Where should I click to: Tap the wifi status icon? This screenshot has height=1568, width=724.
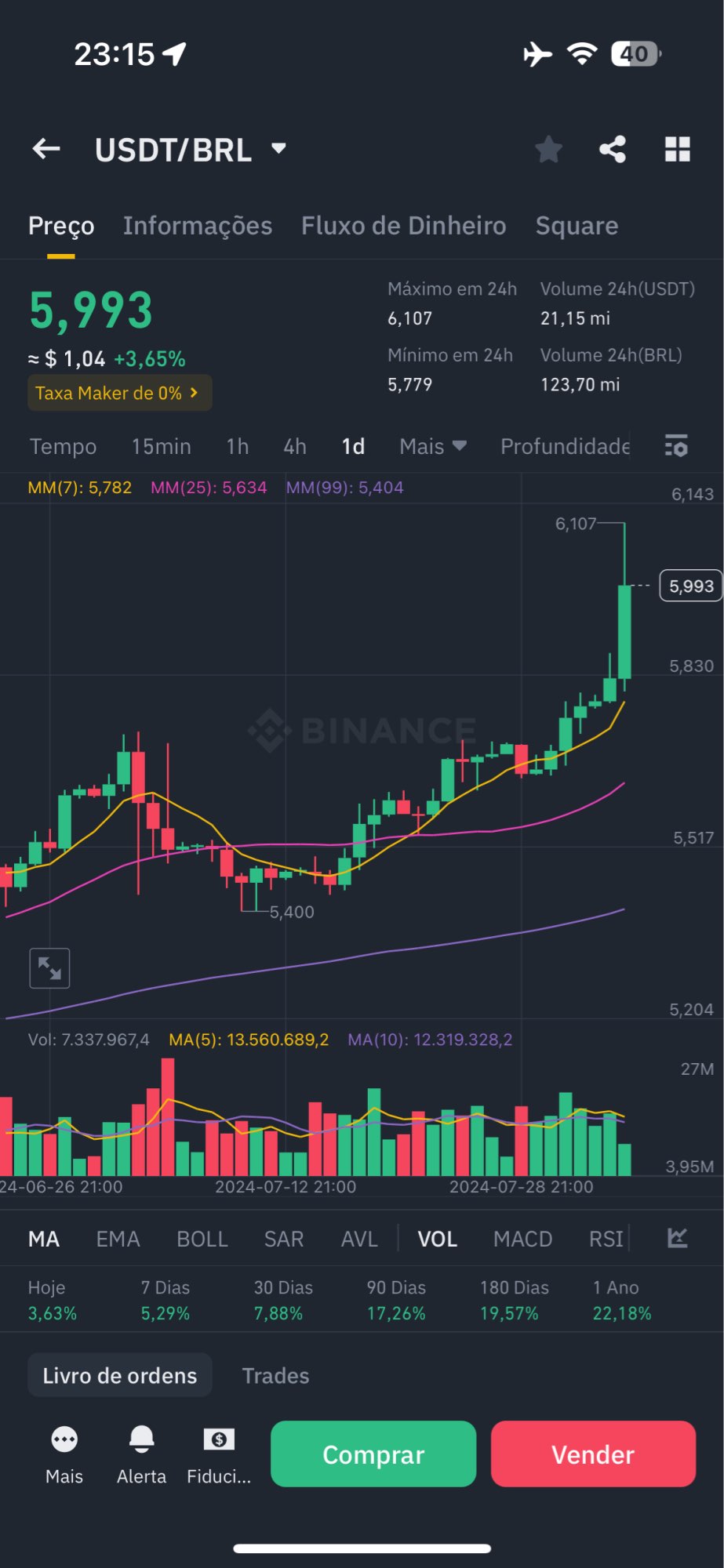[582, 54]
